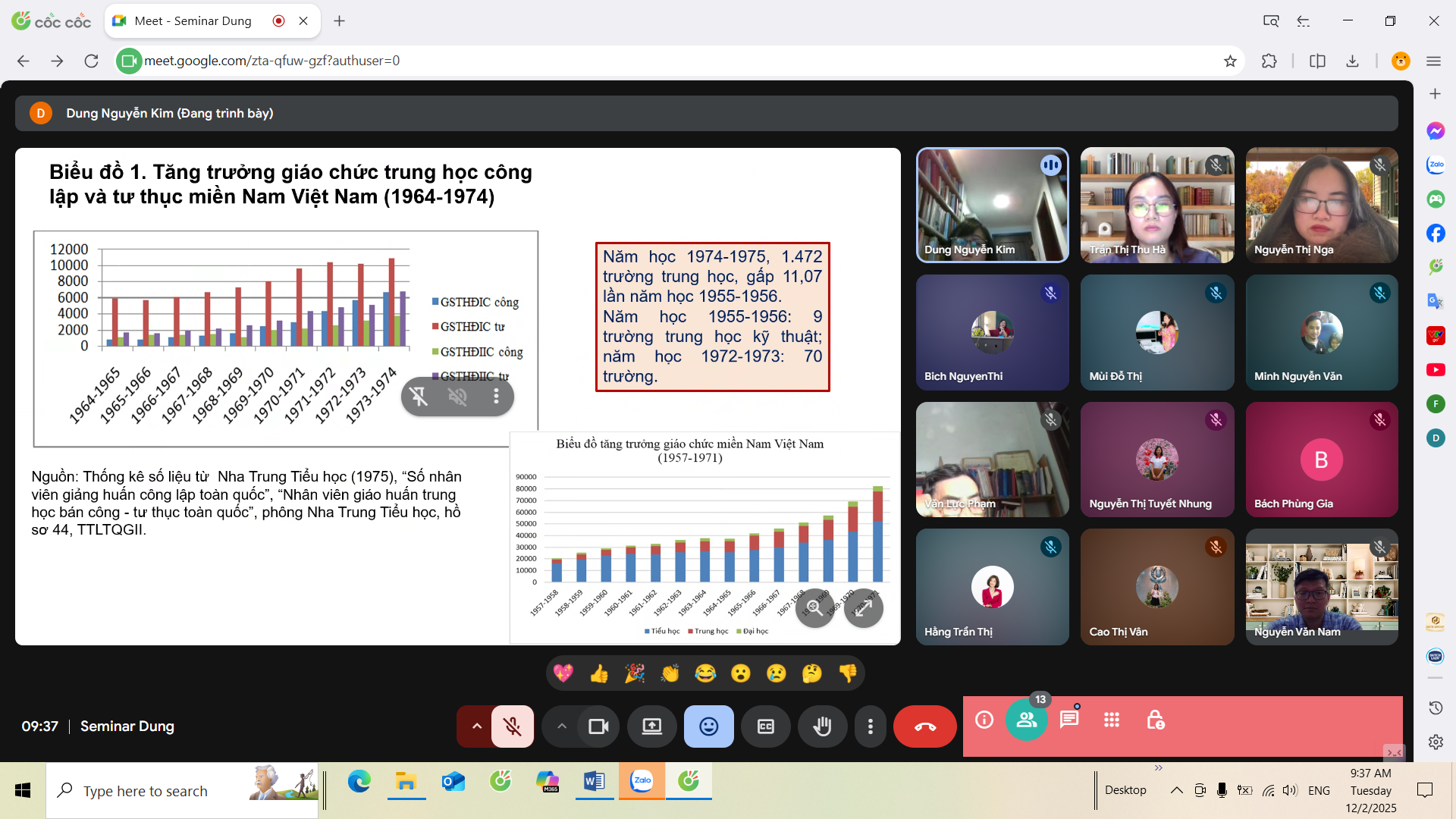Expand video settings arrow next to camera
This screenshot has height=819, width=1456.
(x=561, y=726)
